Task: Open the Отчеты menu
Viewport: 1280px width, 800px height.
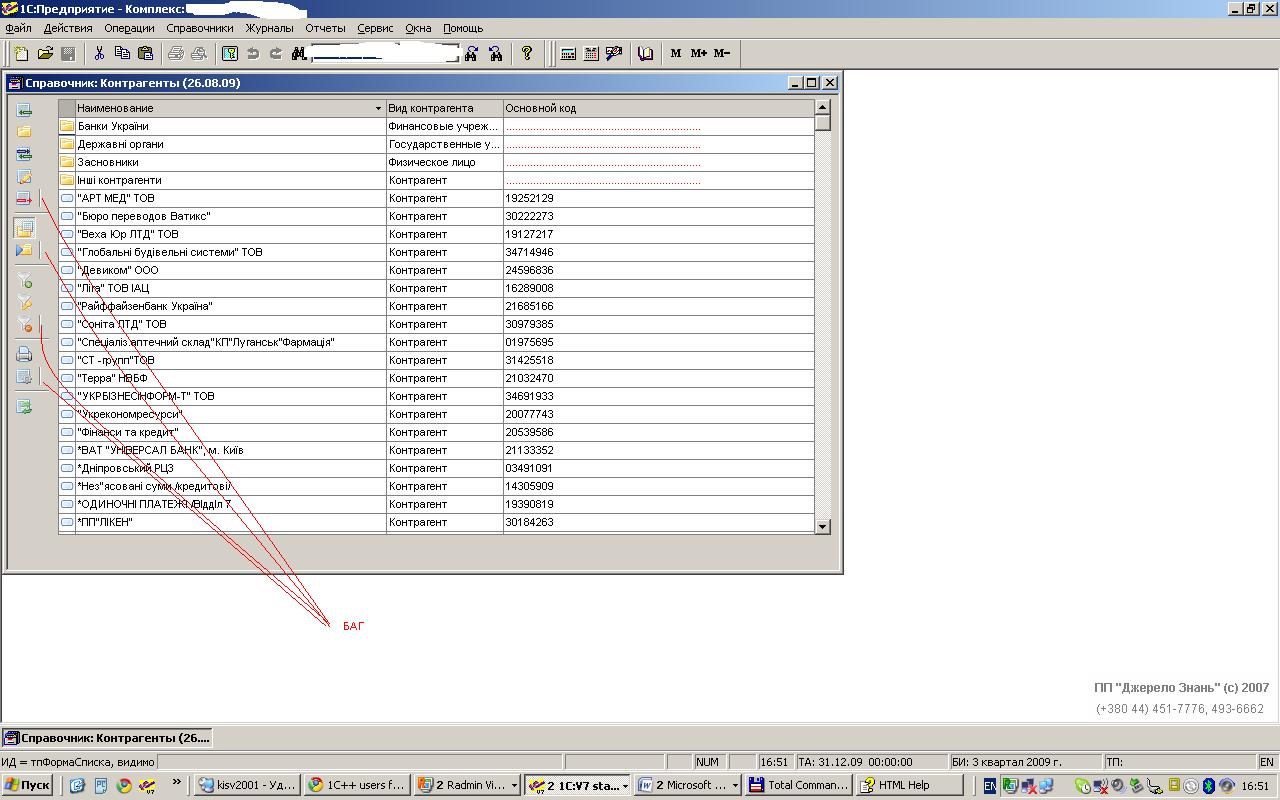Action: [325, 28]
